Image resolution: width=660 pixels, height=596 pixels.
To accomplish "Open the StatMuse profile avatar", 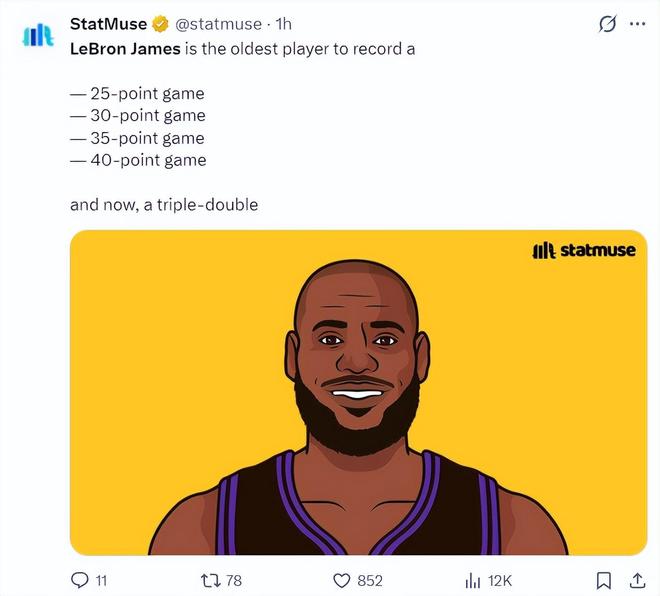I will coord(37,35).
